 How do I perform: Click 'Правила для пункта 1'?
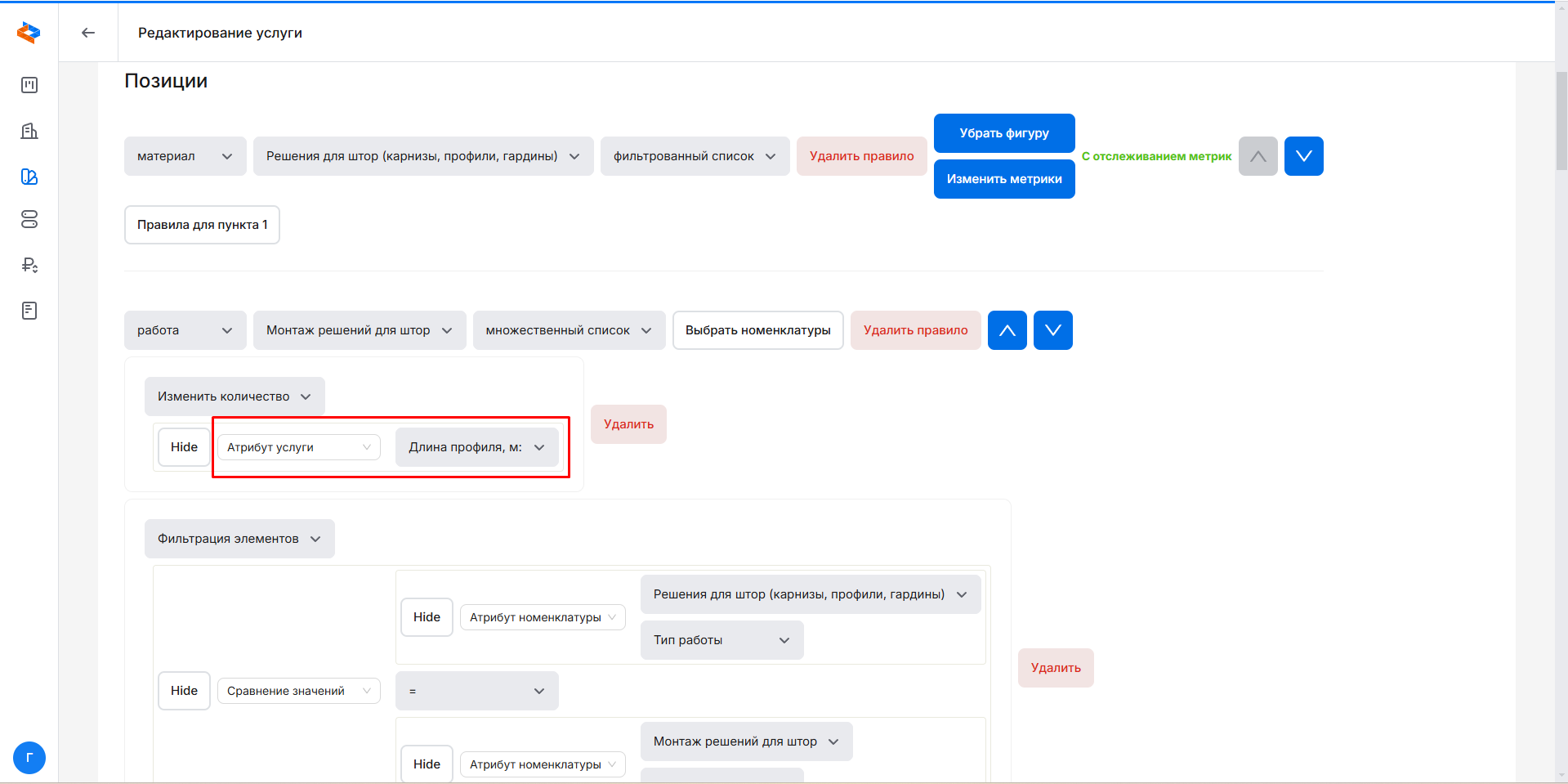point(202,225)
